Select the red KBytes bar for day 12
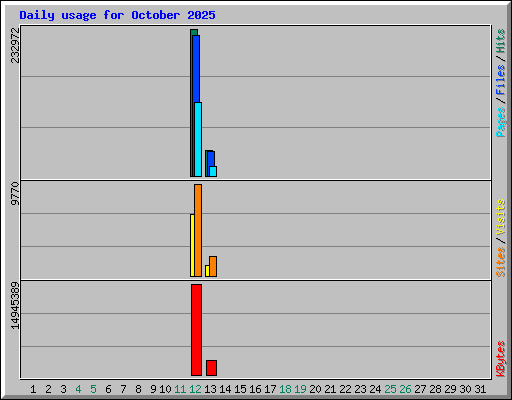 [x=196, y=330]
